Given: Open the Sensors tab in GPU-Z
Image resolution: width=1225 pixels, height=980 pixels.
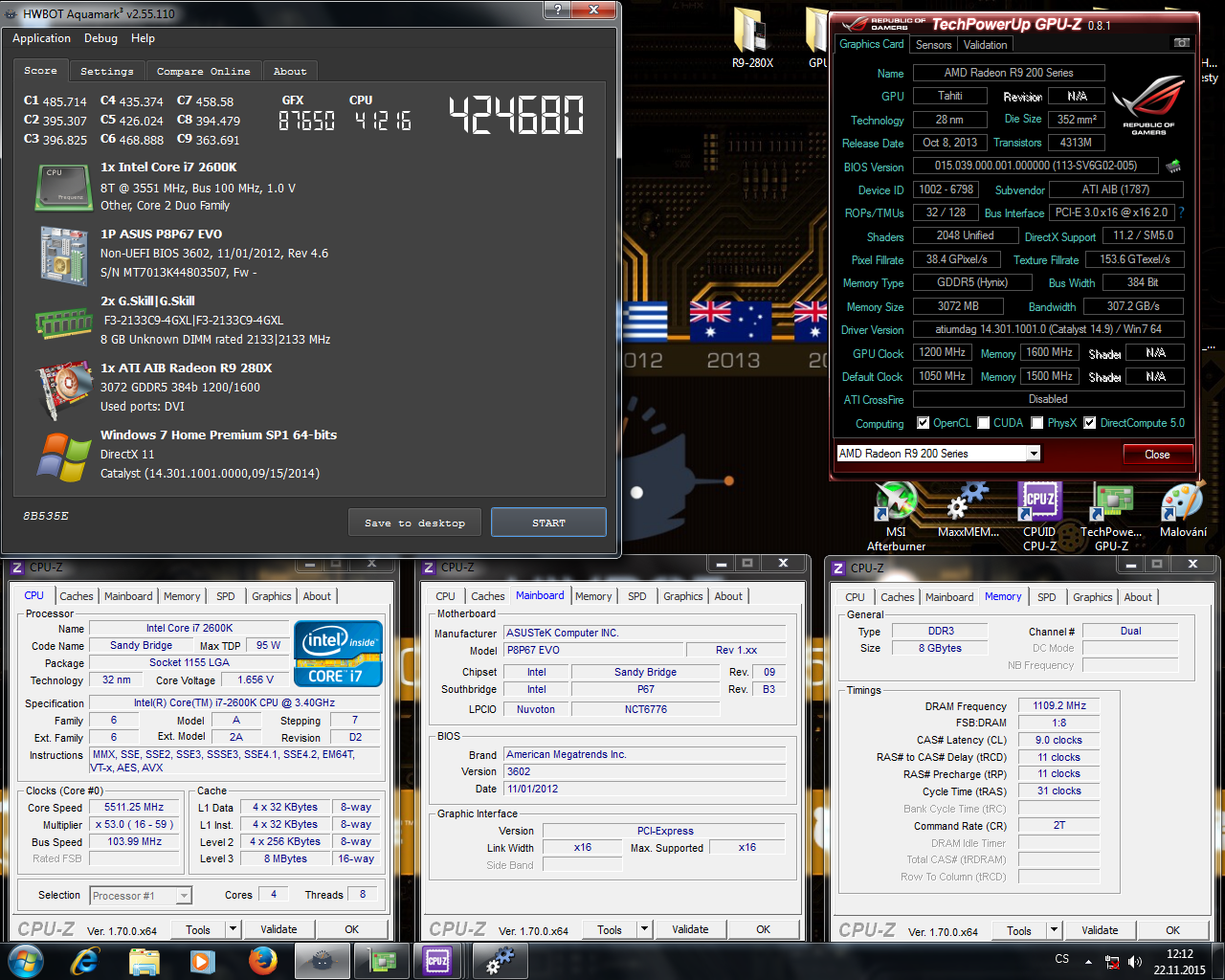Looking at the screenshot, I should 933,45.
